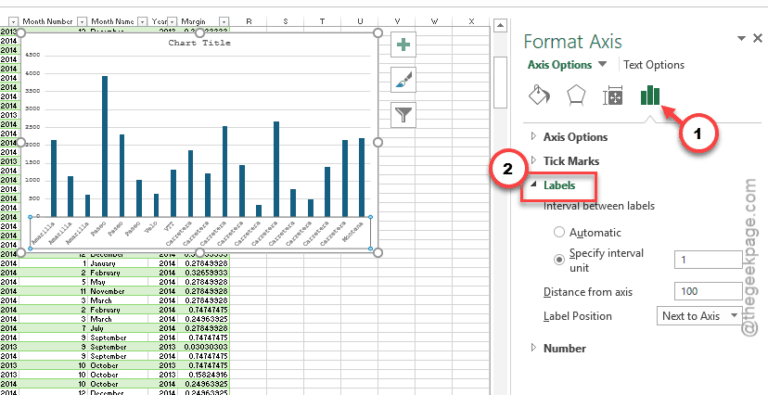This screenshot has height=395, width=768.
Task: Click the spreadsheet scroll up arrow
Action: pyautogui.click(x=500, y=25)
